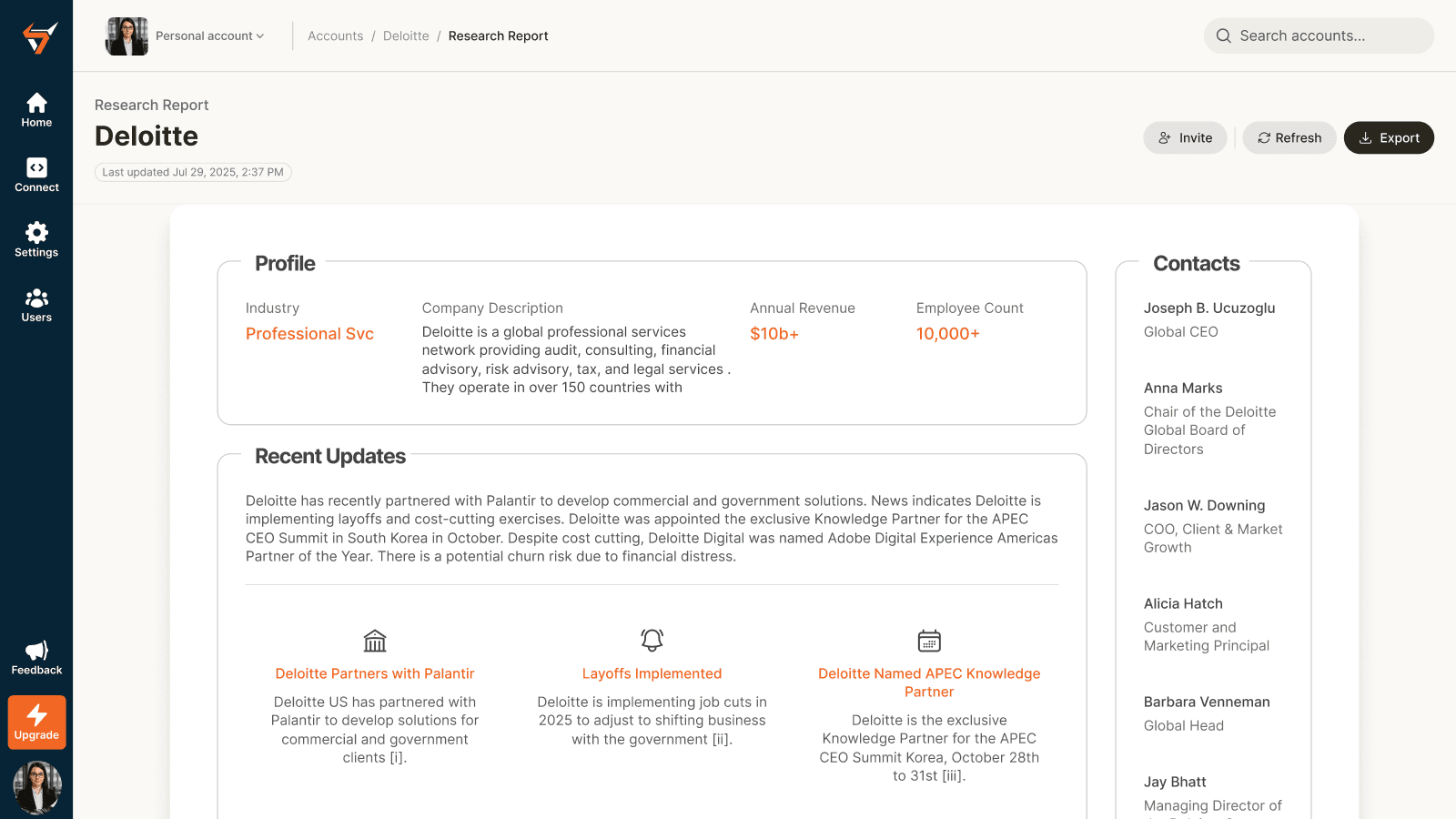The width and height of the screenshot is (1456, 819).
Task: Select contact Anna Marks
Action: coord(1183,389)
